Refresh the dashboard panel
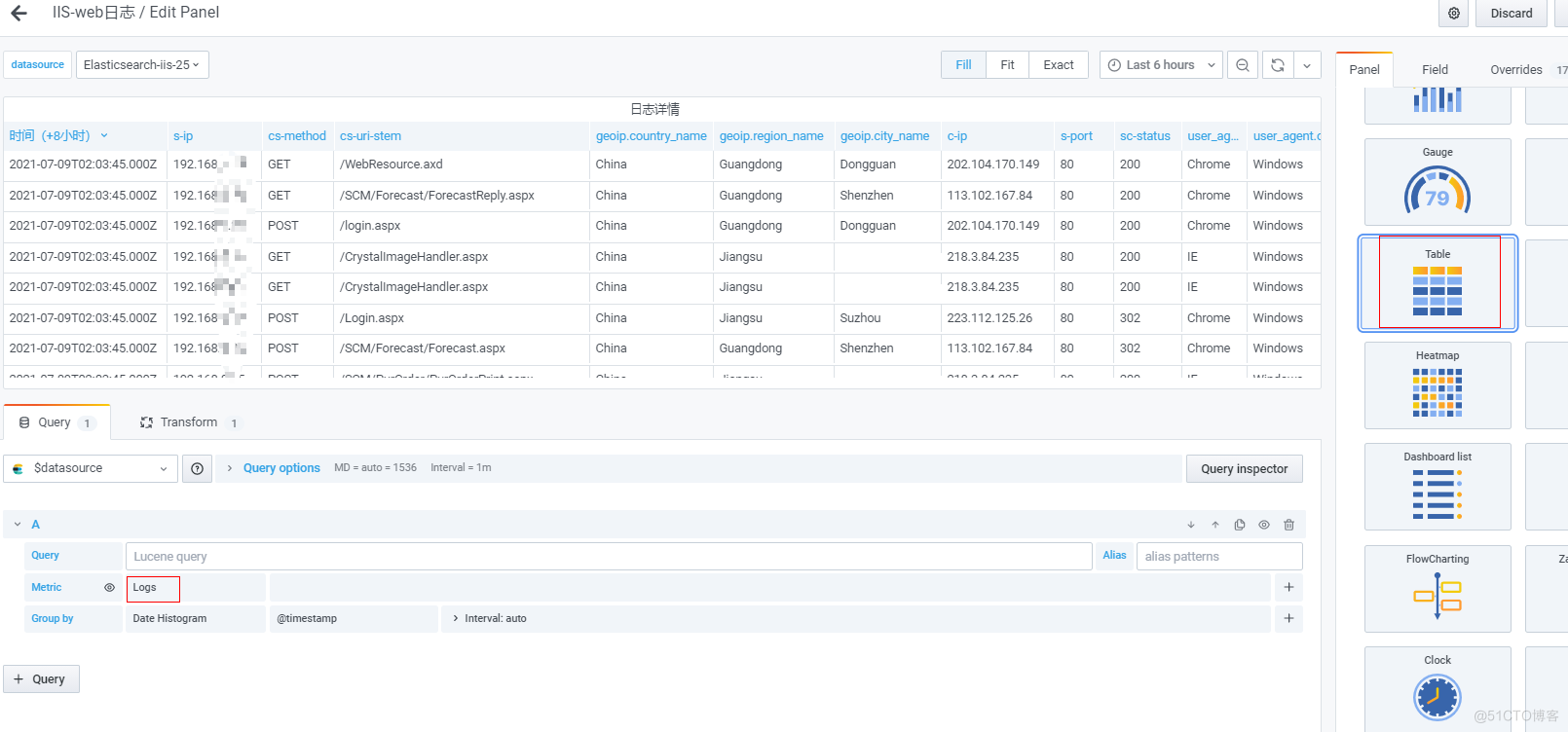The height and width of the screenshot is (732, 1568). [1278, 65]
